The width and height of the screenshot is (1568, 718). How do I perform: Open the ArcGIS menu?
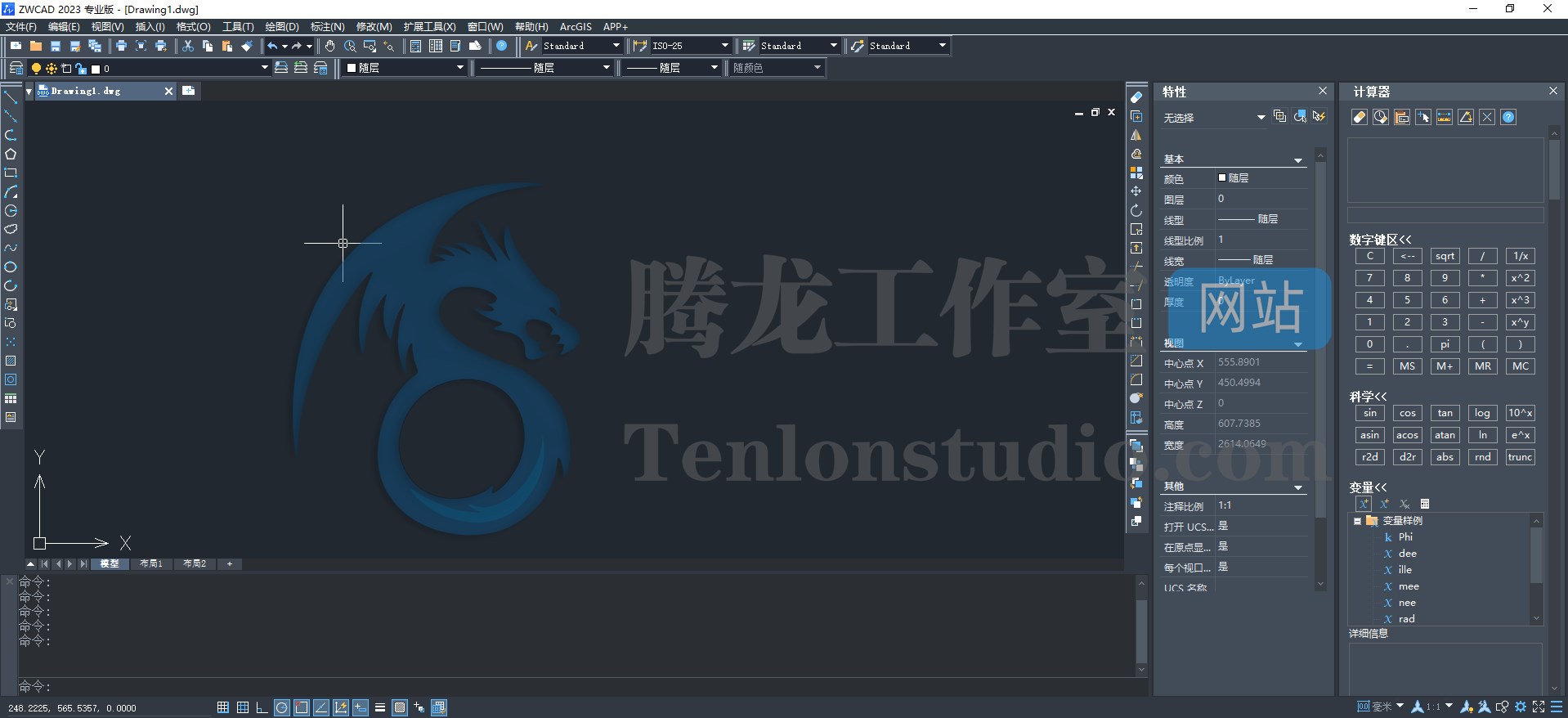(576, 27)
